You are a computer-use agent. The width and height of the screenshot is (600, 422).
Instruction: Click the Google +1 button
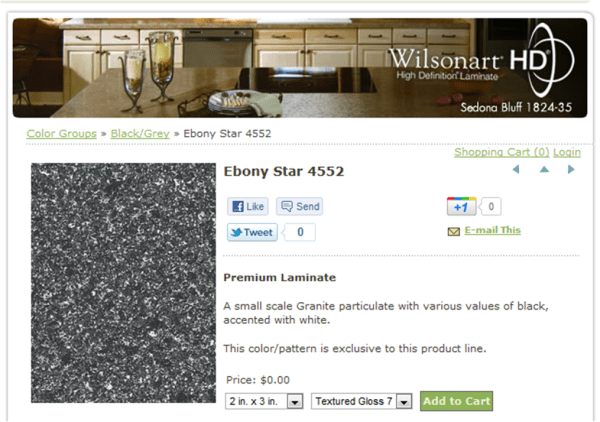(x=461, y=207)
